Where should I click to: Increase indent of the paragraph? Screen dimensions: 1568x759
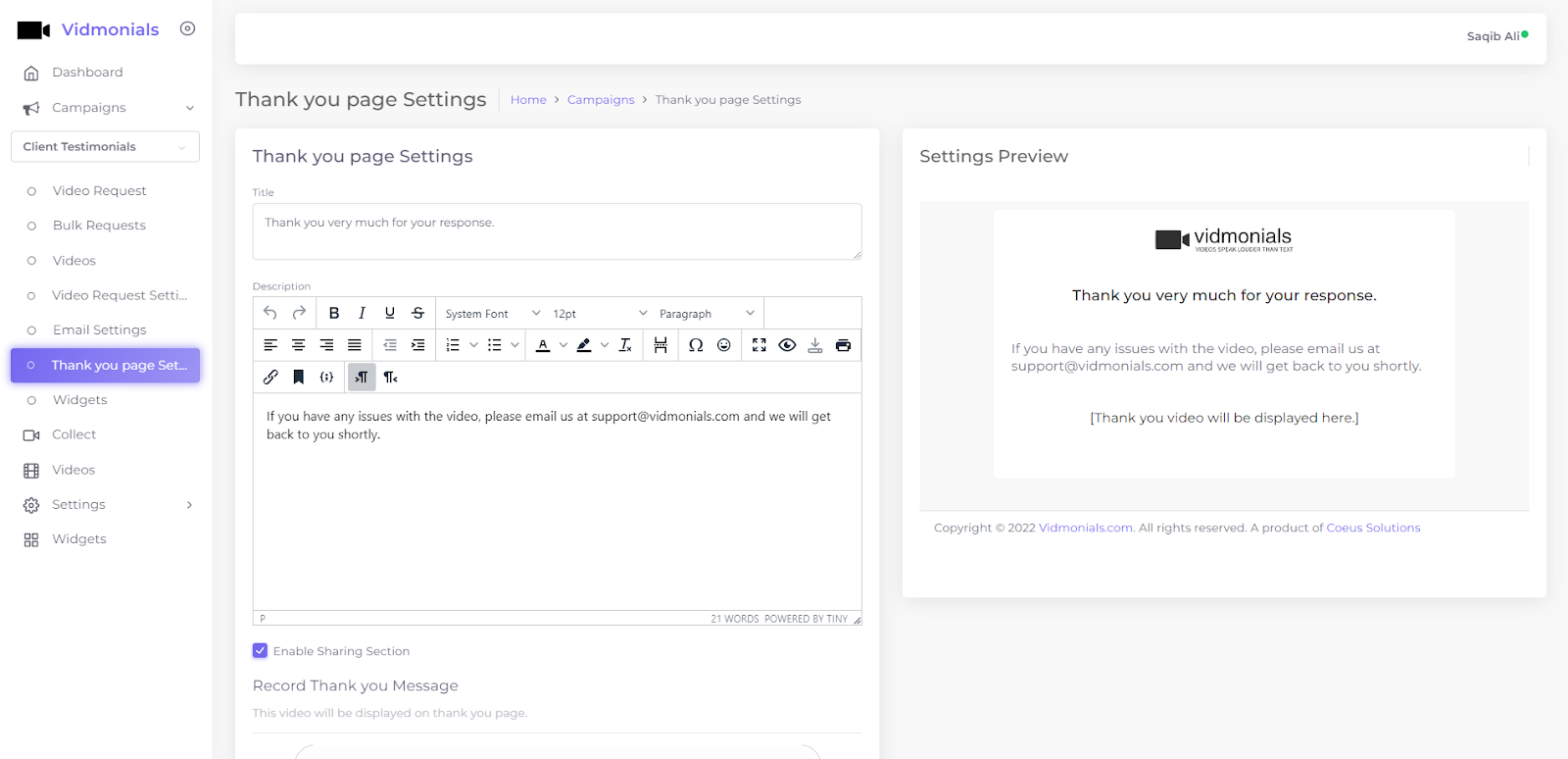(x=417, y=345)
